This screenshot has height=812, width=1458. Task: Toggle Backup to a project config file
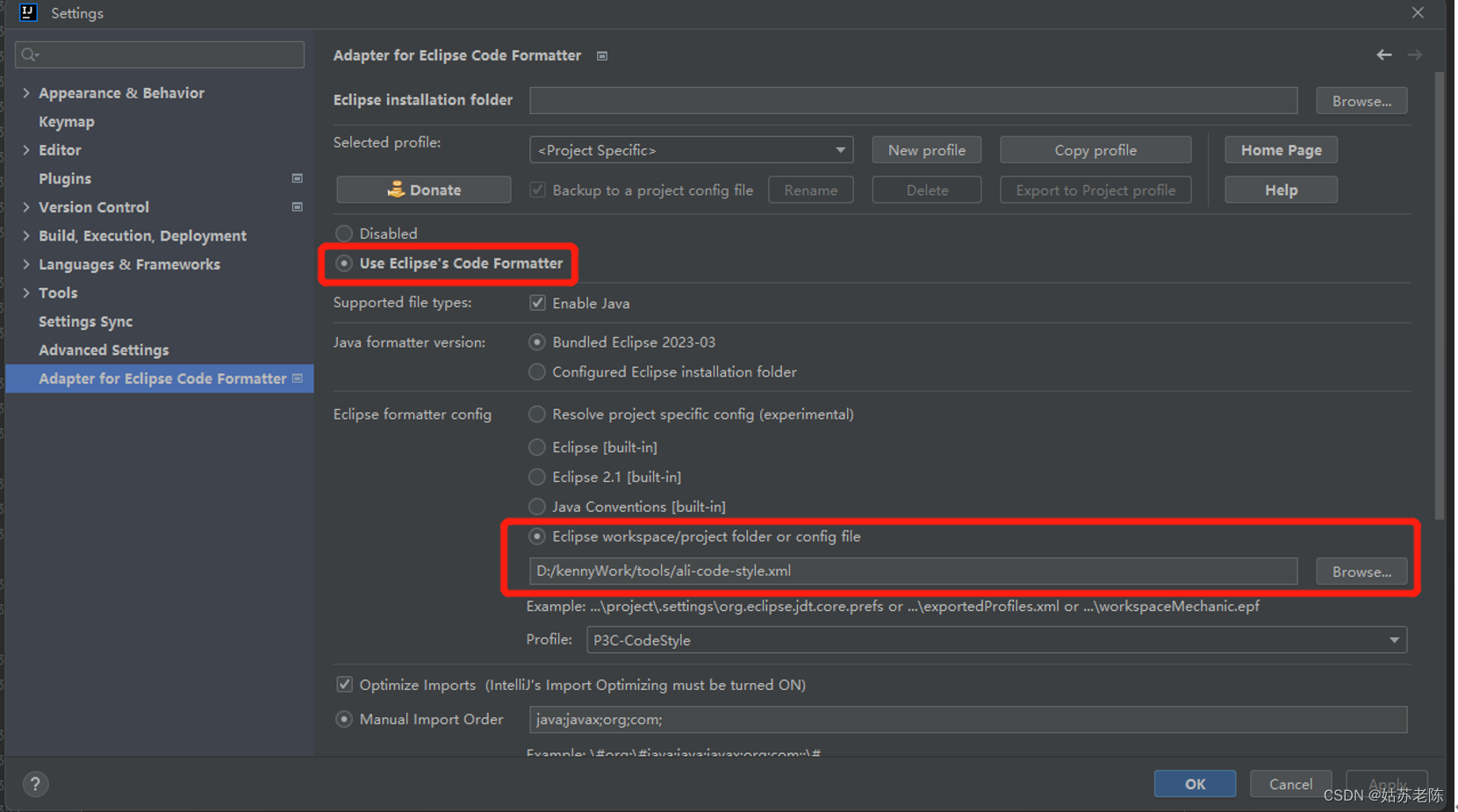point(537,190)
